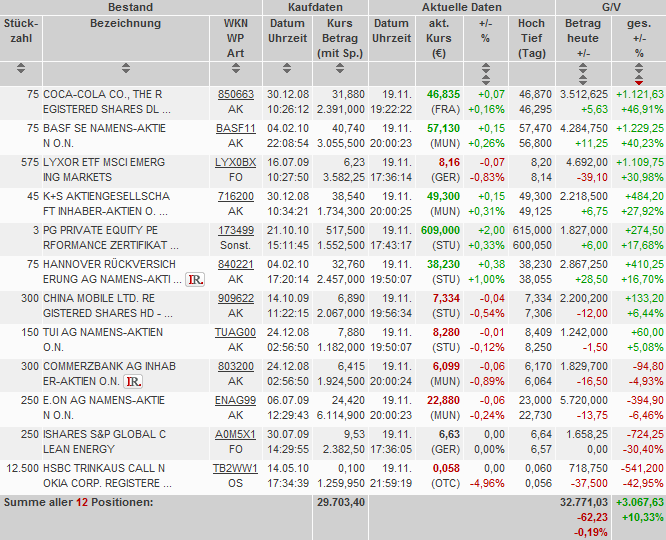Viewport: 666px width, 540px height.
Task: Click current price 22,880 for E.ON
Action: tap(443, 400)
